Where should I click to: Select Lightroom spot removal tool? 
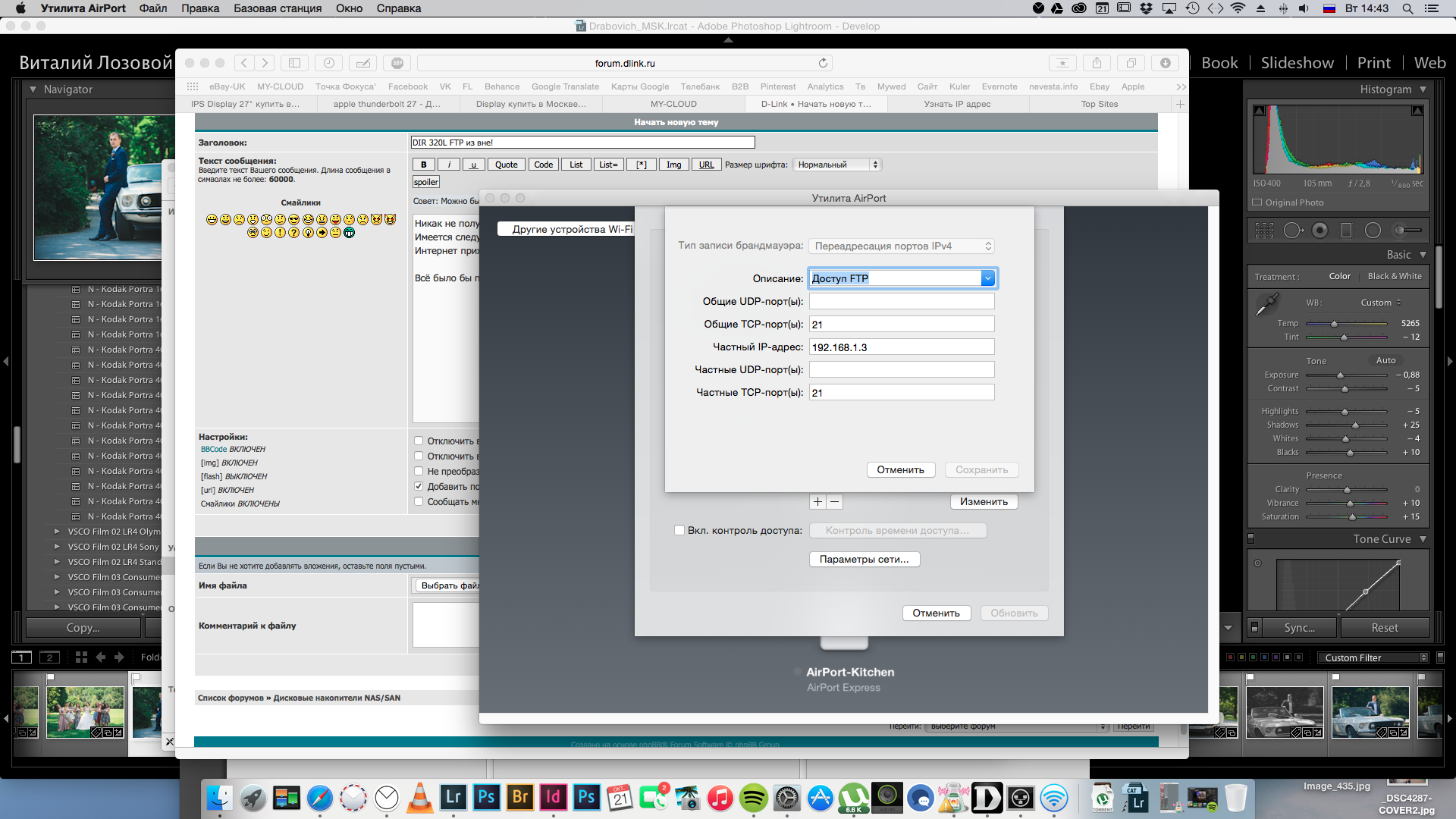[1292, 231]
